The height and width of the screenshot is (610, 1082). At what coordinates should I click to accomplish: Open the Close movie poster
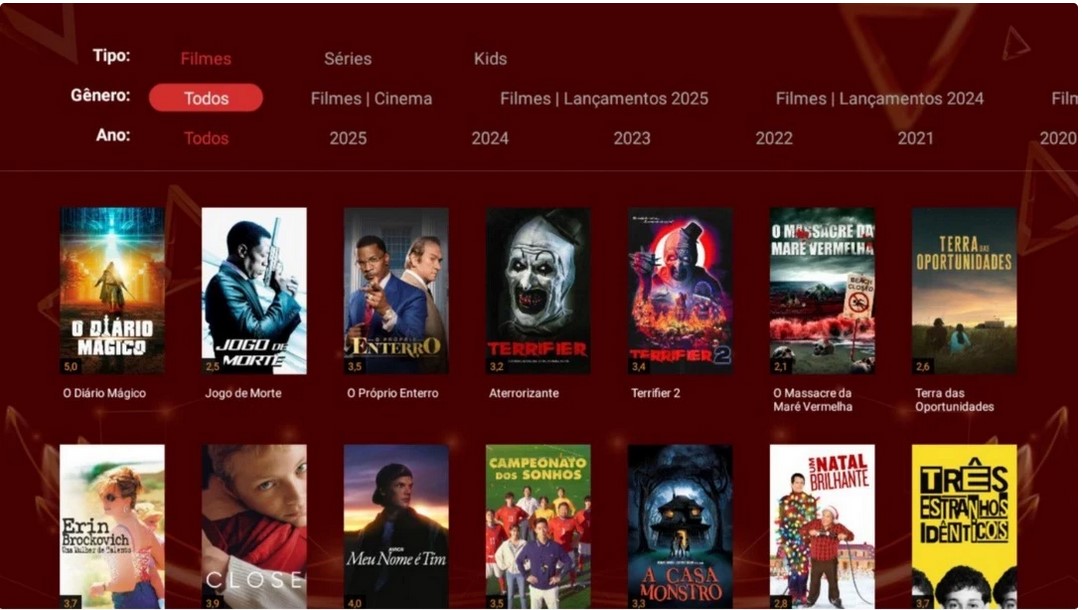tap(254, 525)
